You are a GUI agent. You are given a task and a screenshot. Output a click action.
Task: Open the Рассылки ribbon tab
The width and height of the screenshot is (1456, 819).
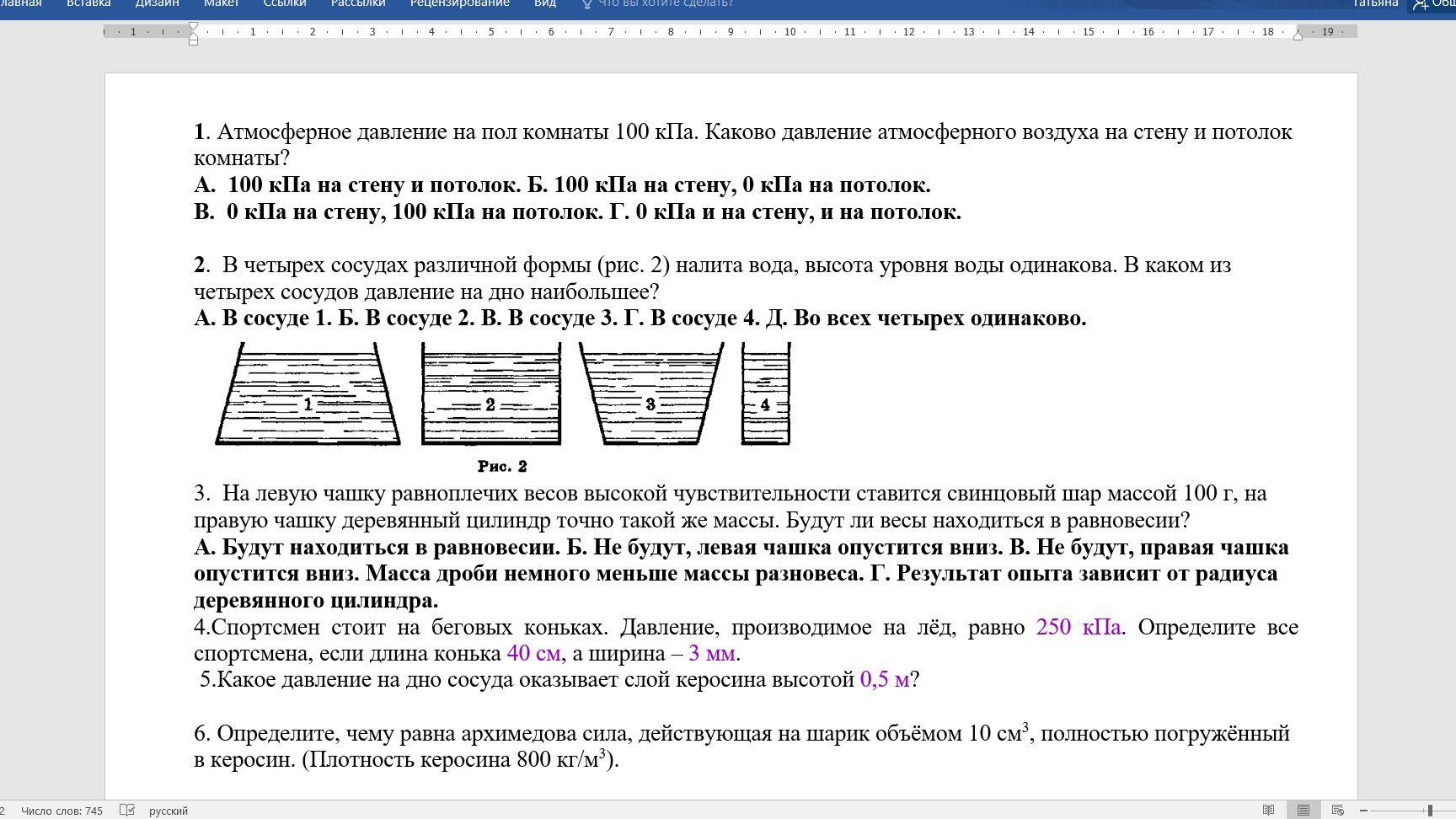[x=358, y=3]
